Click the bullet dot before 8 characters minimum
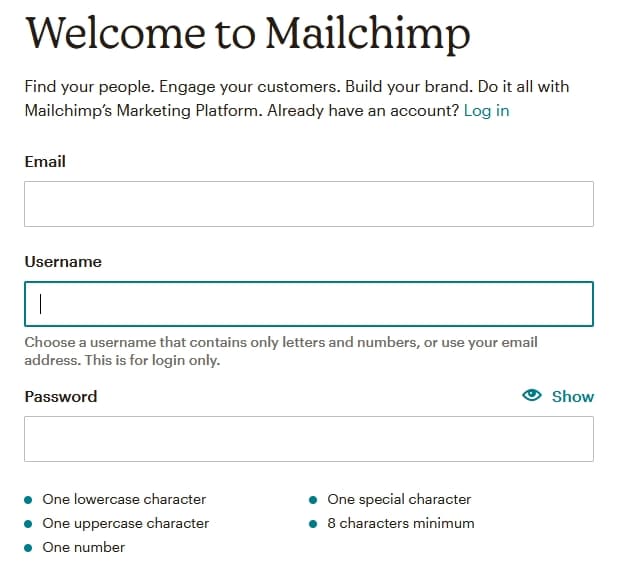 click(313, 523)
